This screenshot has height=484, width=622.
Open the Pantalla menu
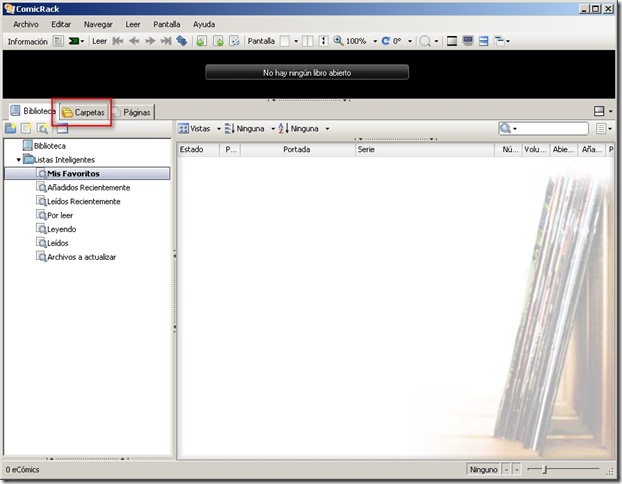coord(167,24)
